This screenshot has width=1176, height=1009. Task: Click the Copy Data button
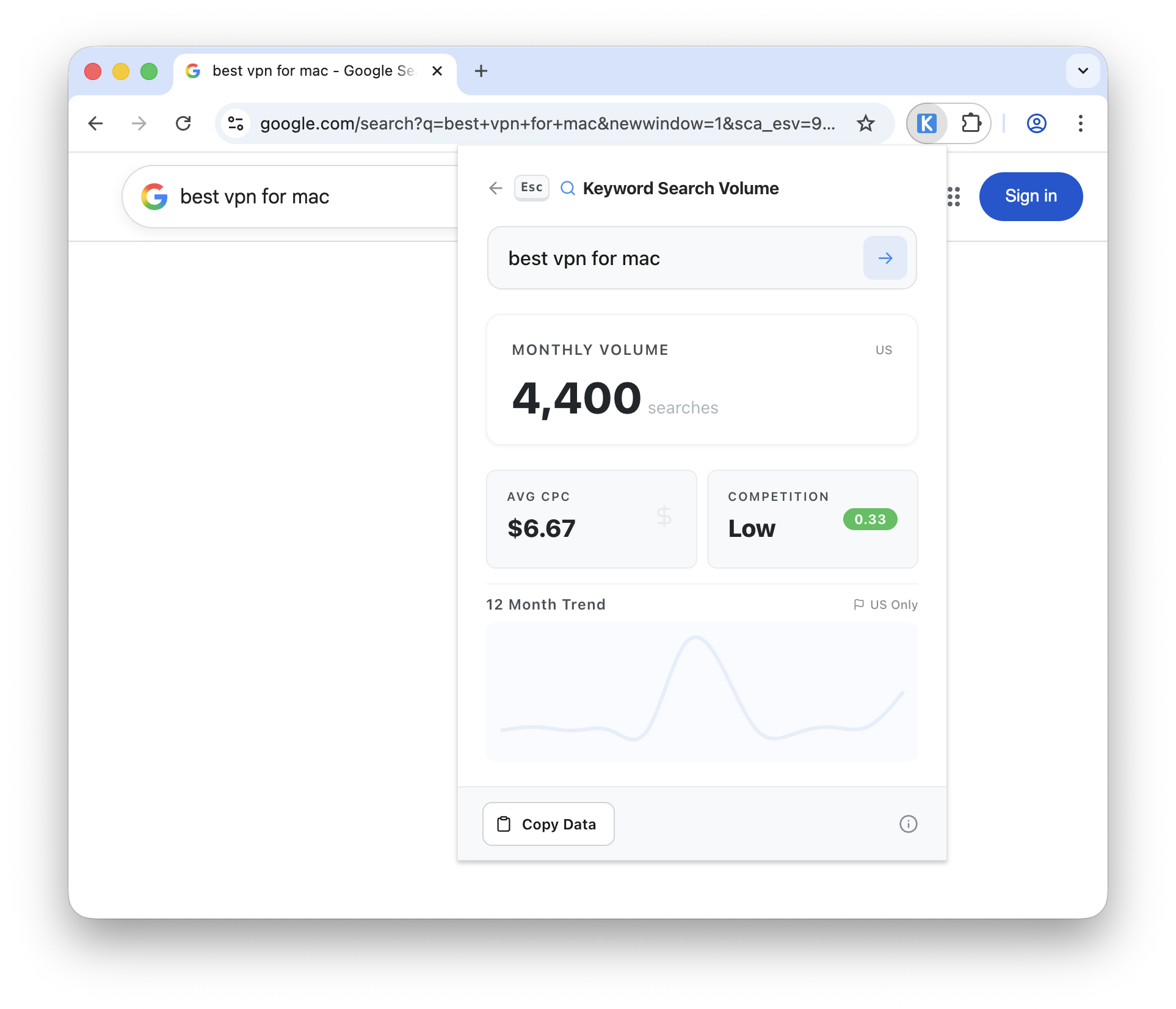pos(548,824)
